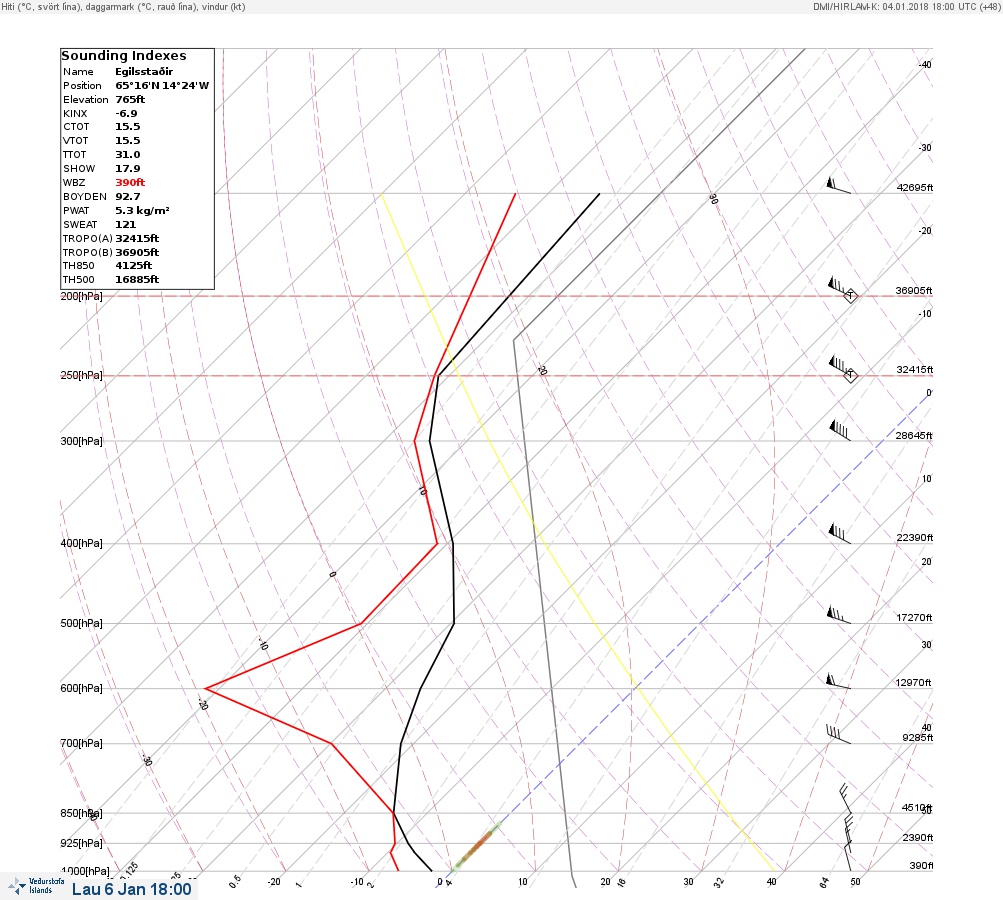Image resolution: width=1003 pixels, height=900 pixels.
Task: Click the 'Lau 6 Jan 18:00' date label
Action: [132, 889]
